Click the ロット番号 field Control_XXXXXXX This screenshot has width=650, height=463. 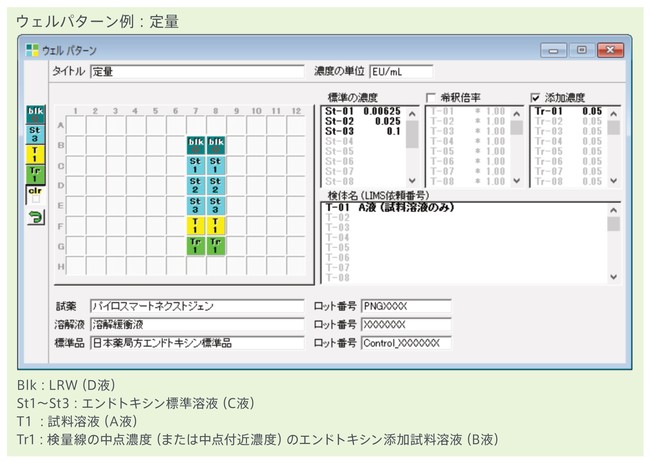pos(406,343)
